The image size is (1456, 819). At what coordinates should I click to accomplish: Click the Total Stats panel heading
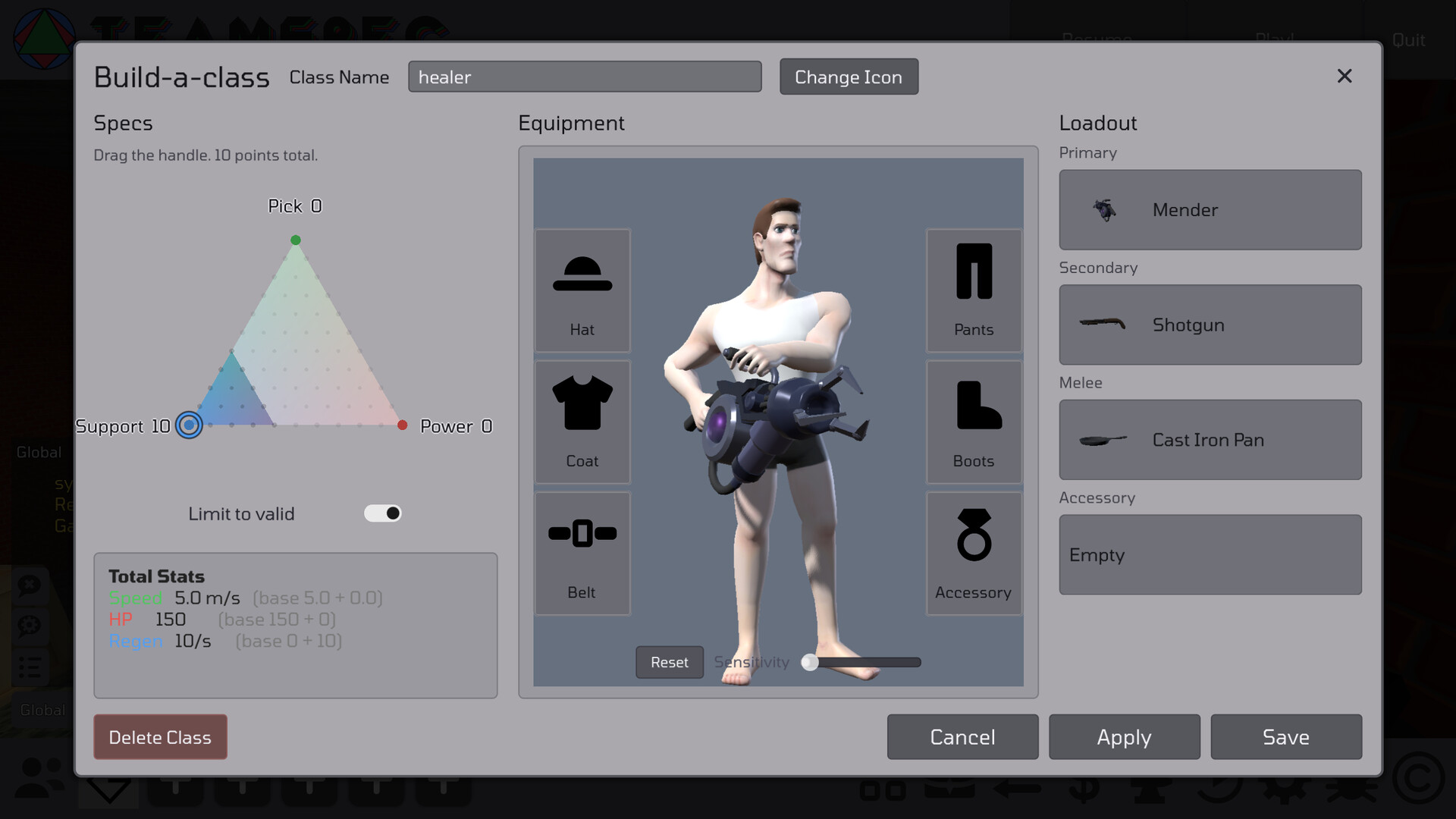tap(156, 576)
